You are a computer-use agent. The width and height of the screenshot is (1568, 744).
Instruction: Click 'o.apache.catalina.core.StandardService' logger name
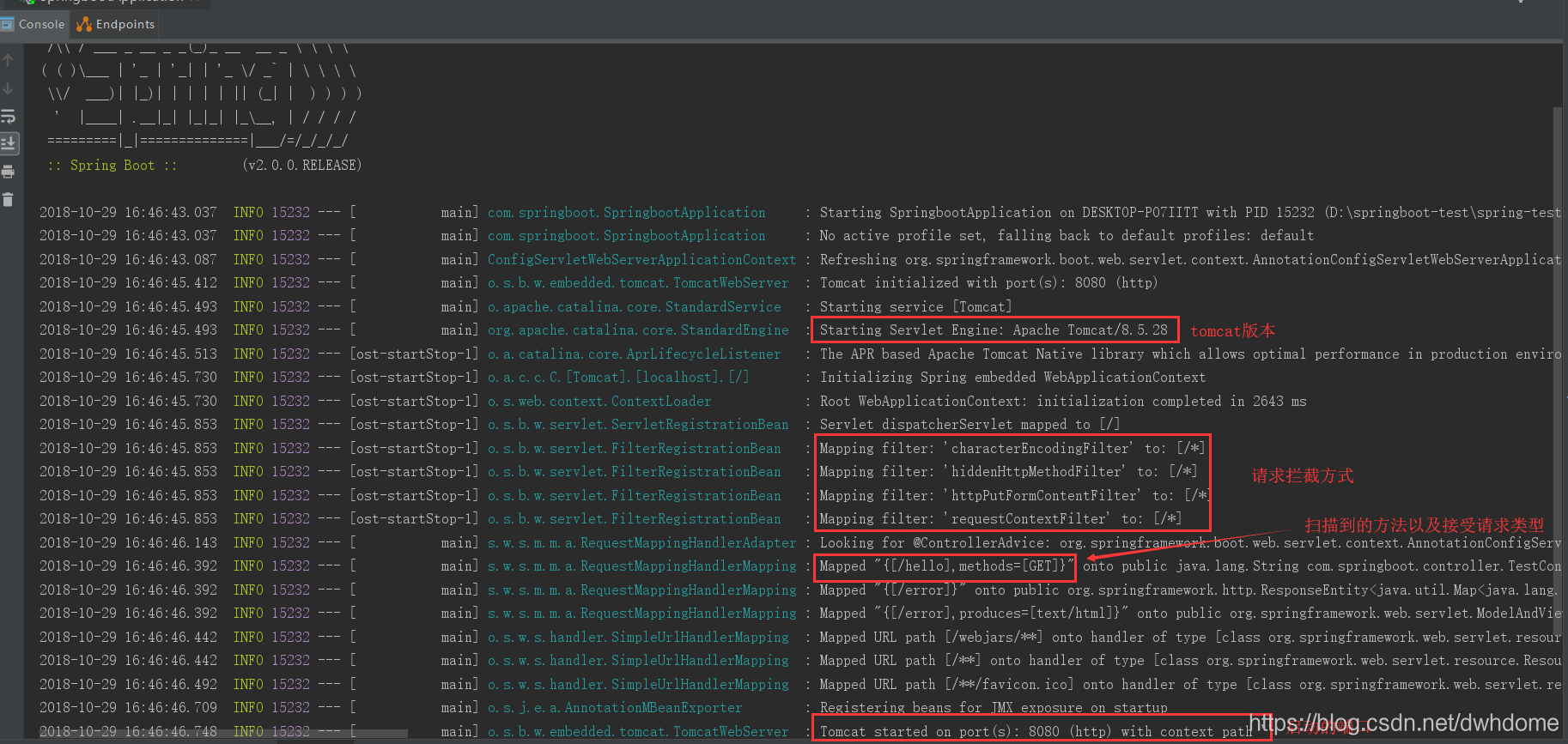(634, 306)
